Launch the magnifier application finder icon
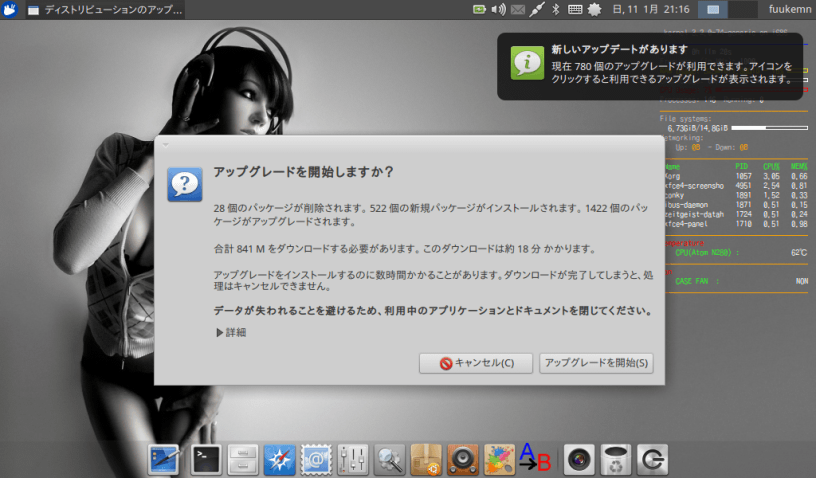 tap(389, 460)
